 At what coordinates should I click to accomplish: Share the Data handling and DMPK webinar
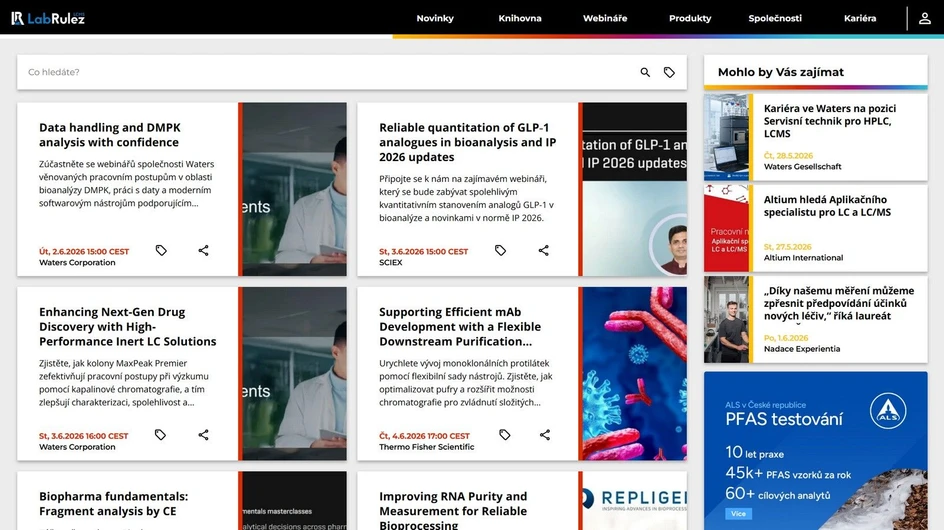(203, 250)
